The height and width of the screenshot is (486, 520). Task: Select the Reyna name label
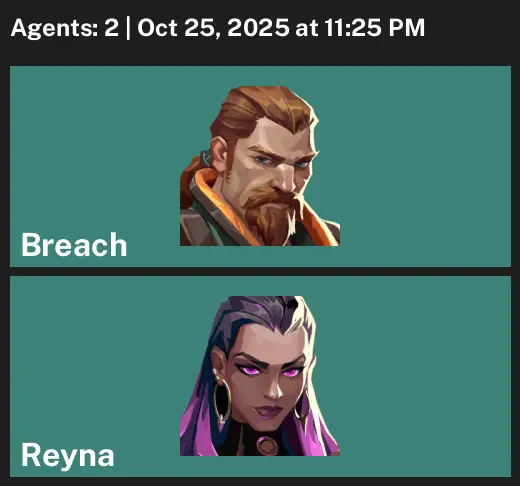(x=68, y=455)
